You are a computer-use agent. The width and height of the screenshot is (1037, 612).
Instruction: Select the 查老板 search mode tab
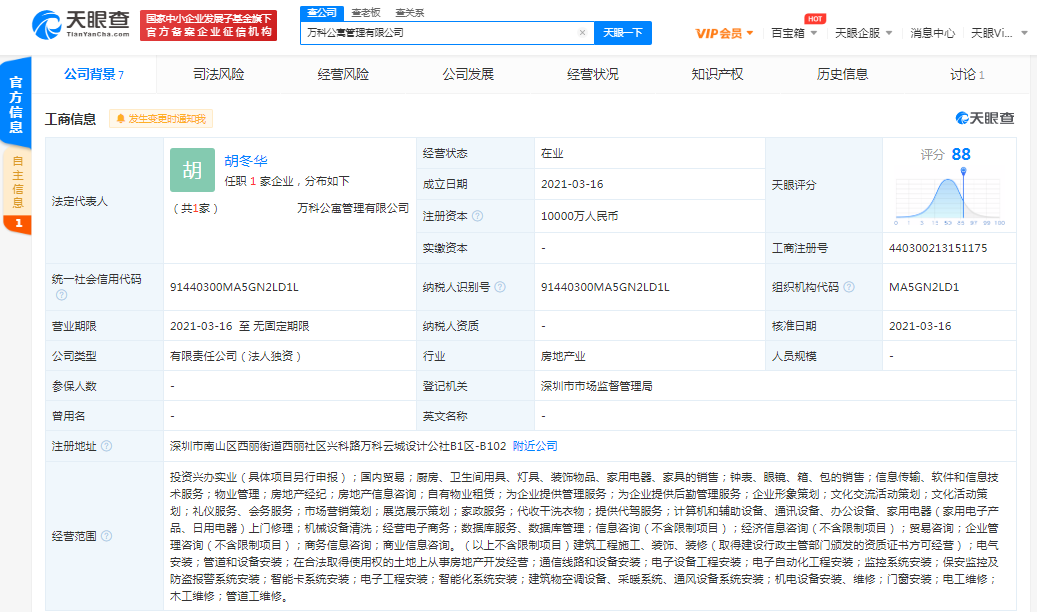pyautogui.click(x=365, y=13)
